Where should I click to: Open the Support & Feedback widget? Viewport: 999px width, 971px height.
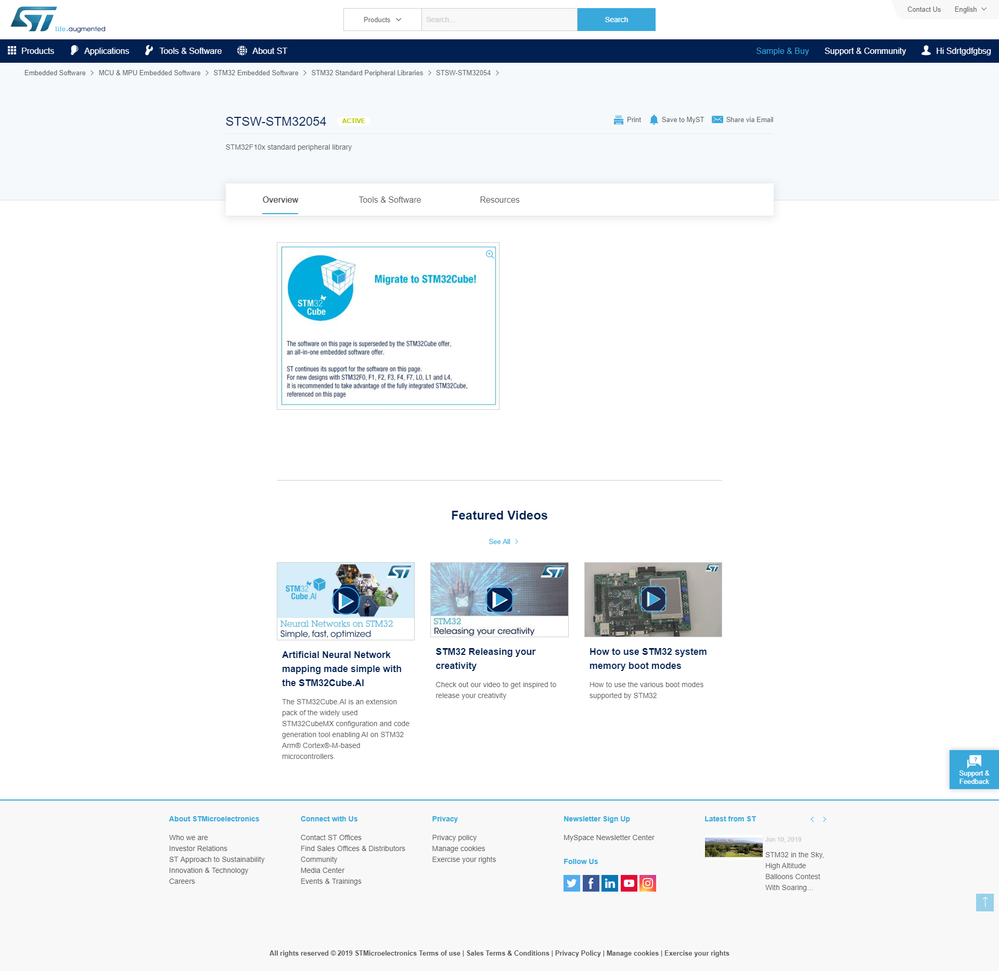coord(974,770)
